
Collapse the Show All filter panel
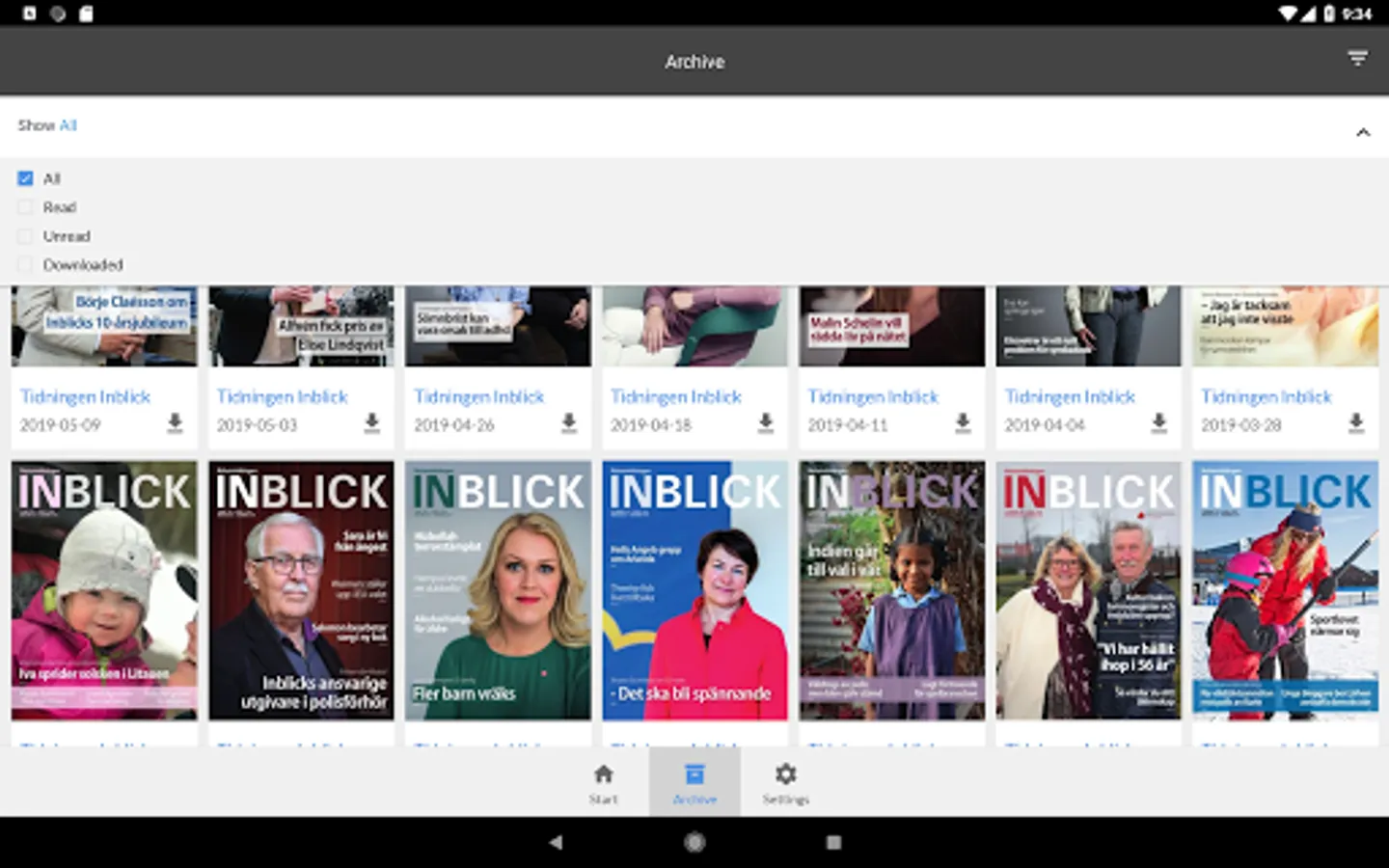[1363, 132]
